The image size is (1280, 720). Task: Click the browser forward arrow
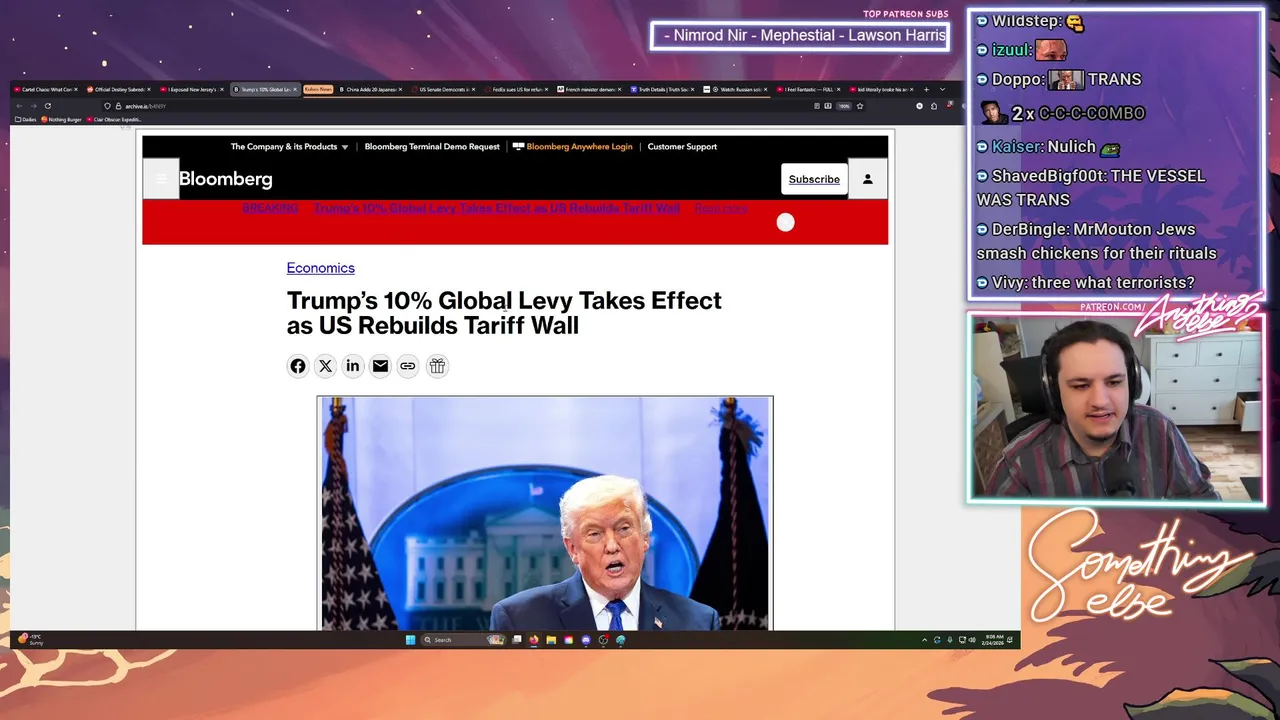(33, 106)
